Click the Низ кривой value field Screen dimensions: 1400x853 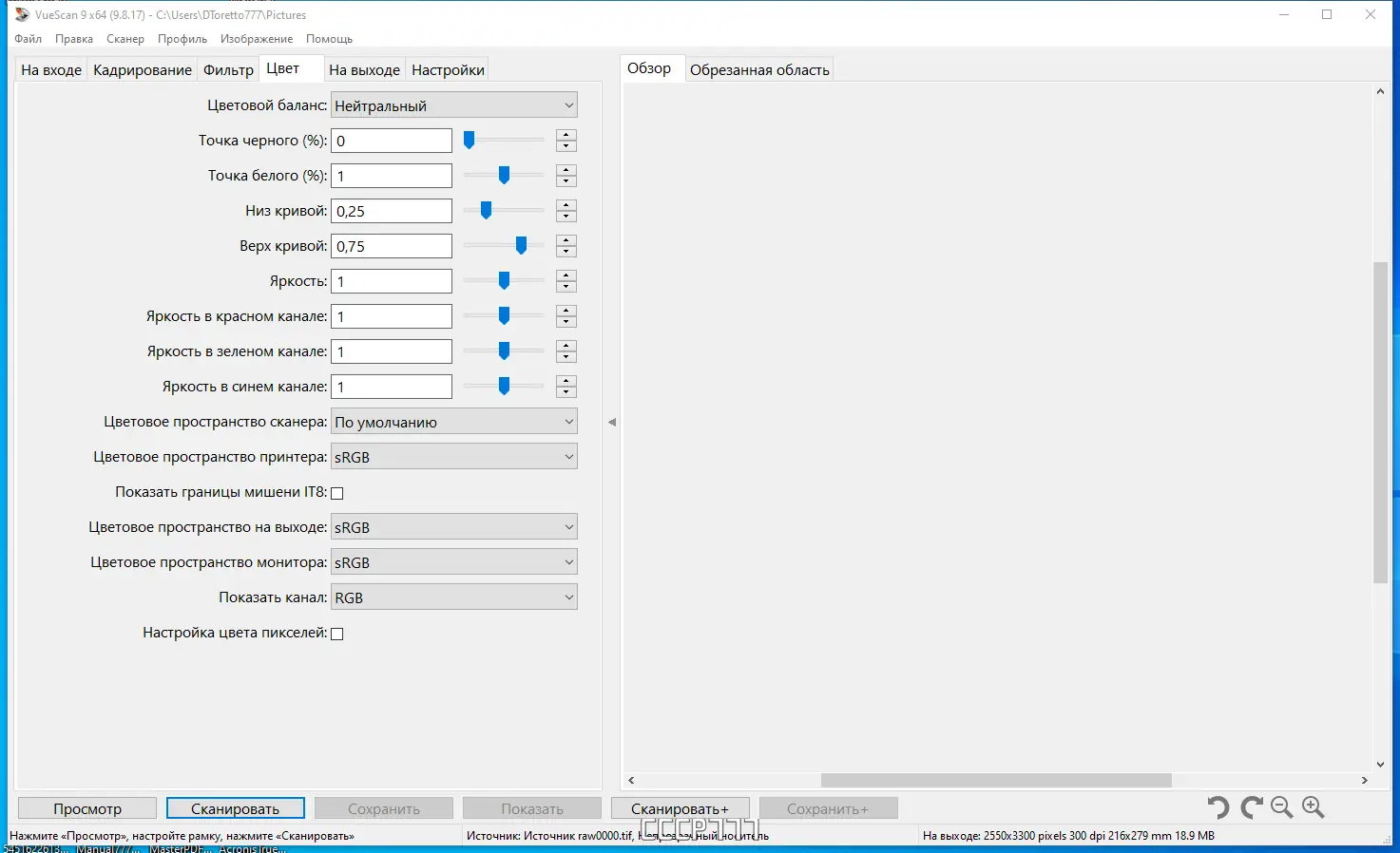(392, 211)
